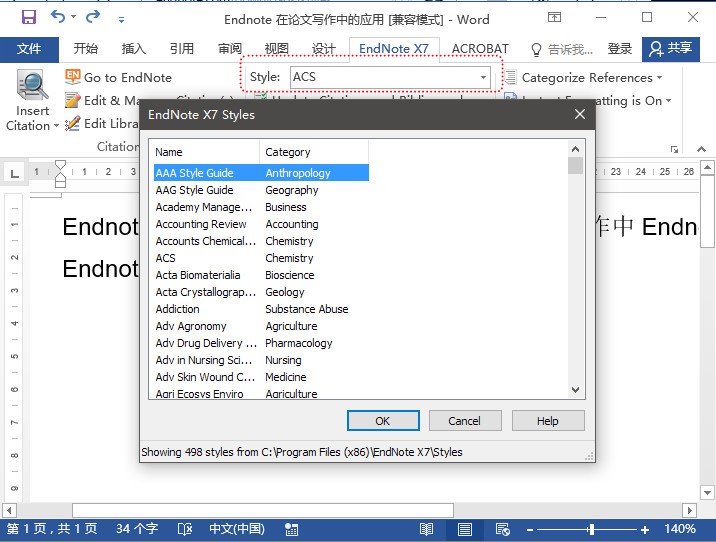Click the Go to EndNote icon

73,77
